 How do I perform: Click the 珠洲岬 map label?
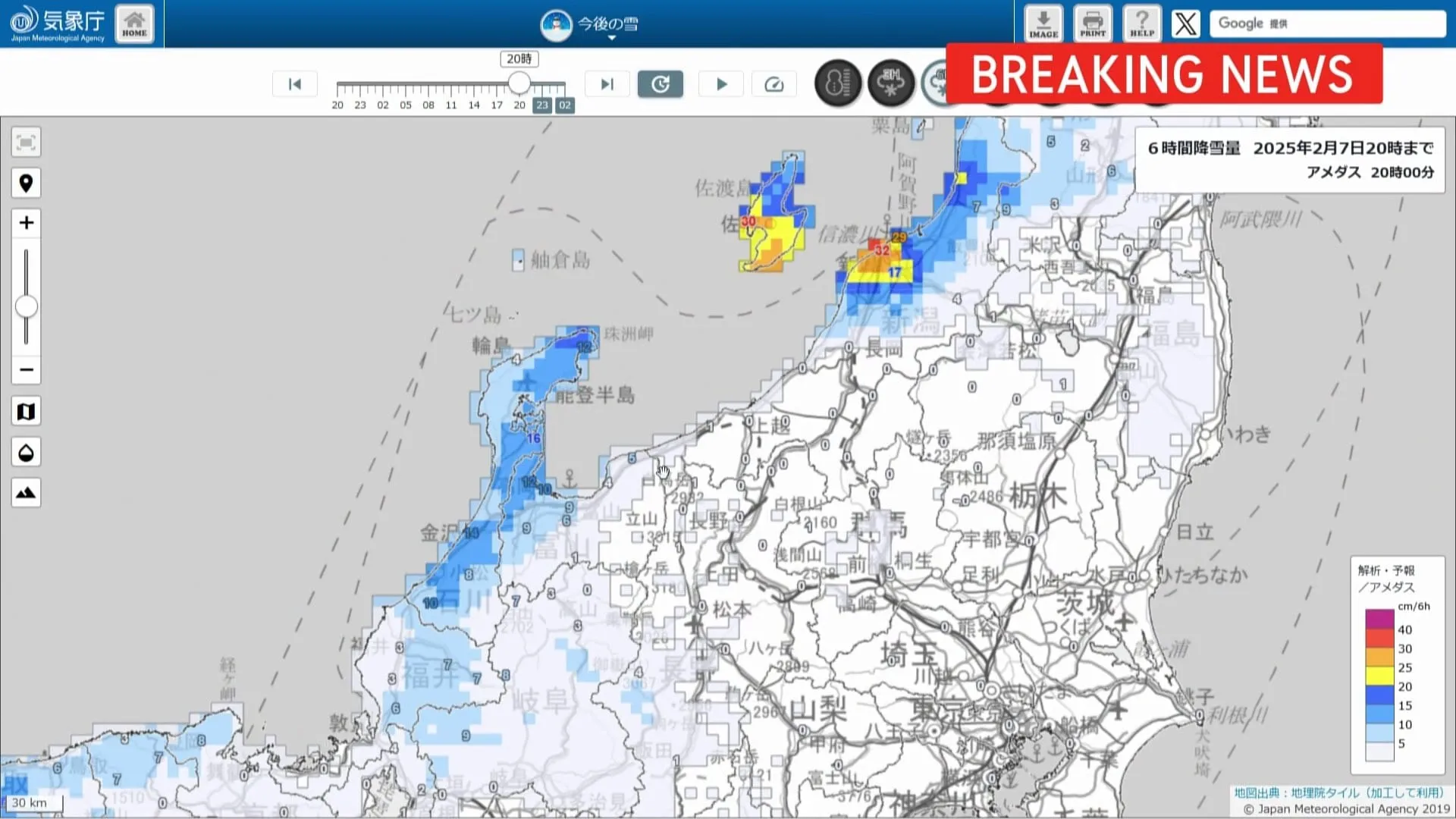coord(629,334)
